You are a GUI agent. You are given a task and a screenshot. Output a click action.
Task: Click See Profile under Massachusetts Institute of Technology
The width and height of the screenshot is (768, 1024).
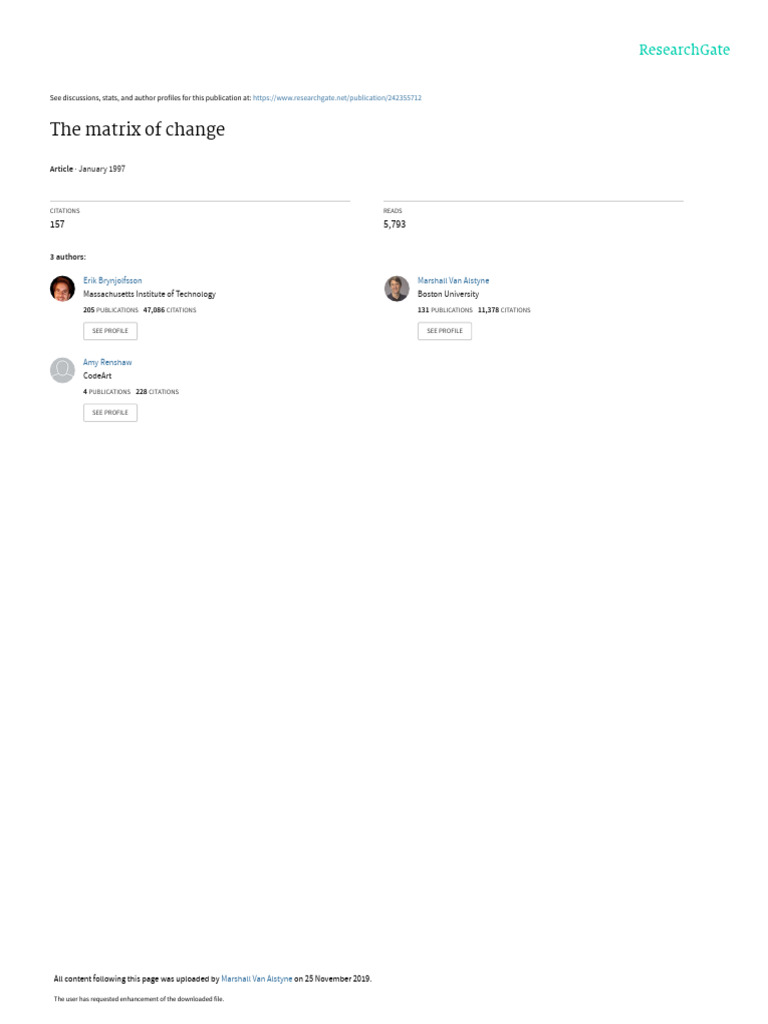tap(110, 330)
